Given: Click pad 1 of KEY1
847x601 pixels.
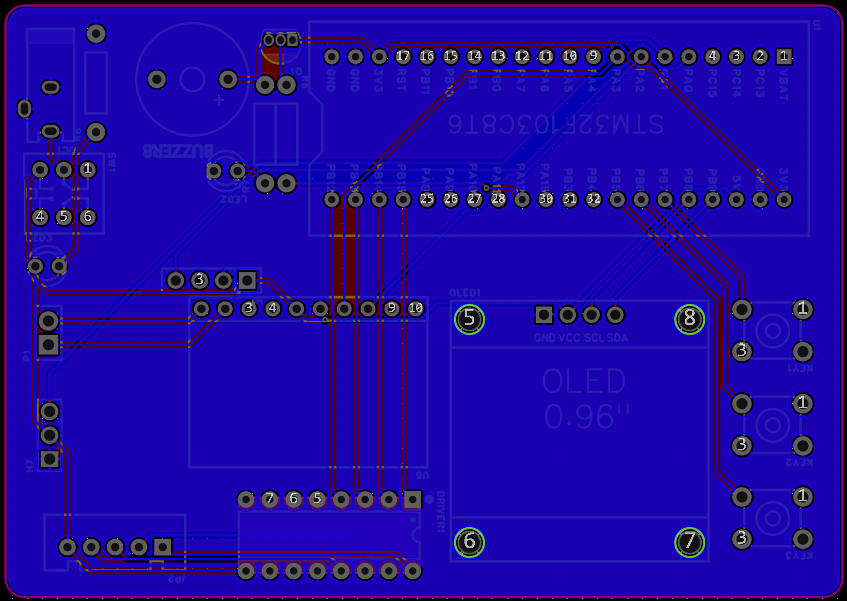Looking at the screenshot, I should click(x=803, y=309).
